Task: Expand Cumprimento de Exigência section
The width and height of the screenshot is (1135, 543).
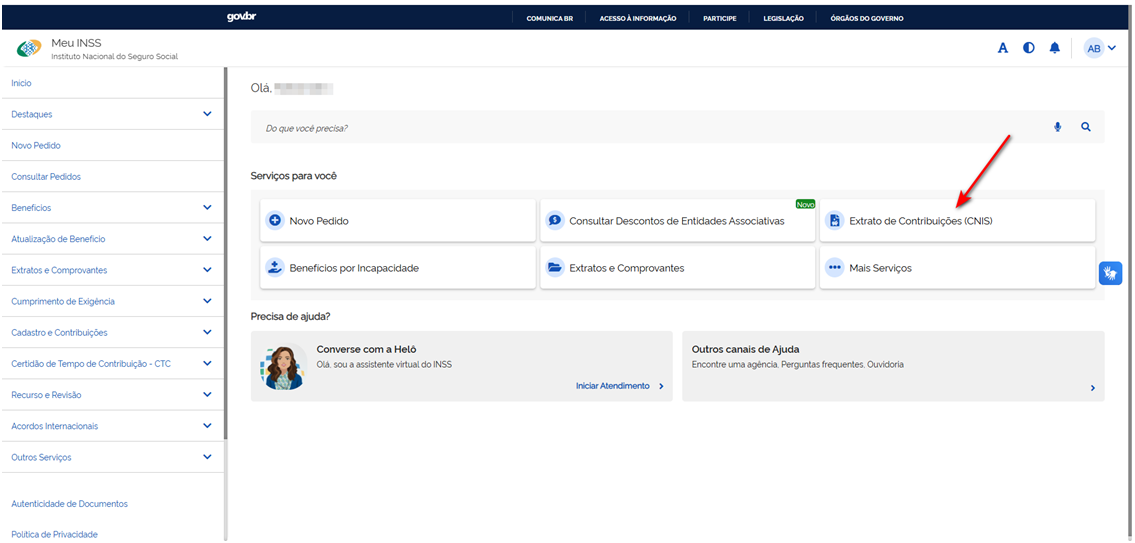Action: 208,301
